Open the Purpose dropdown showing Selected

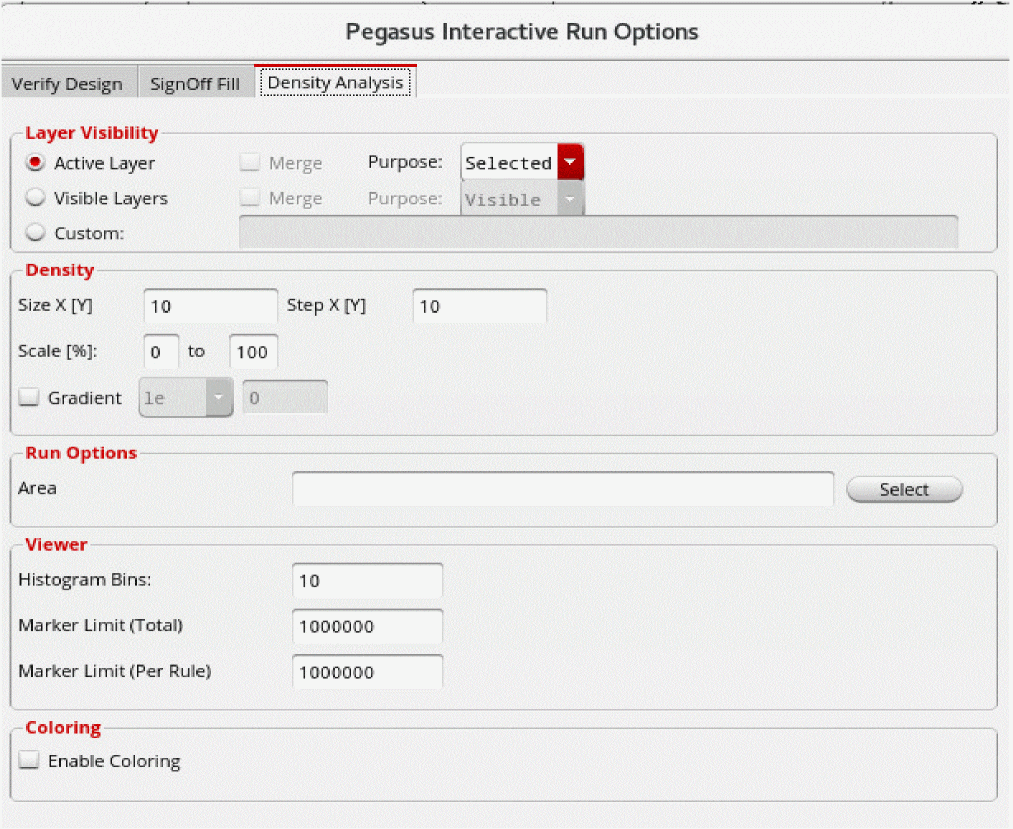(509, 163)
